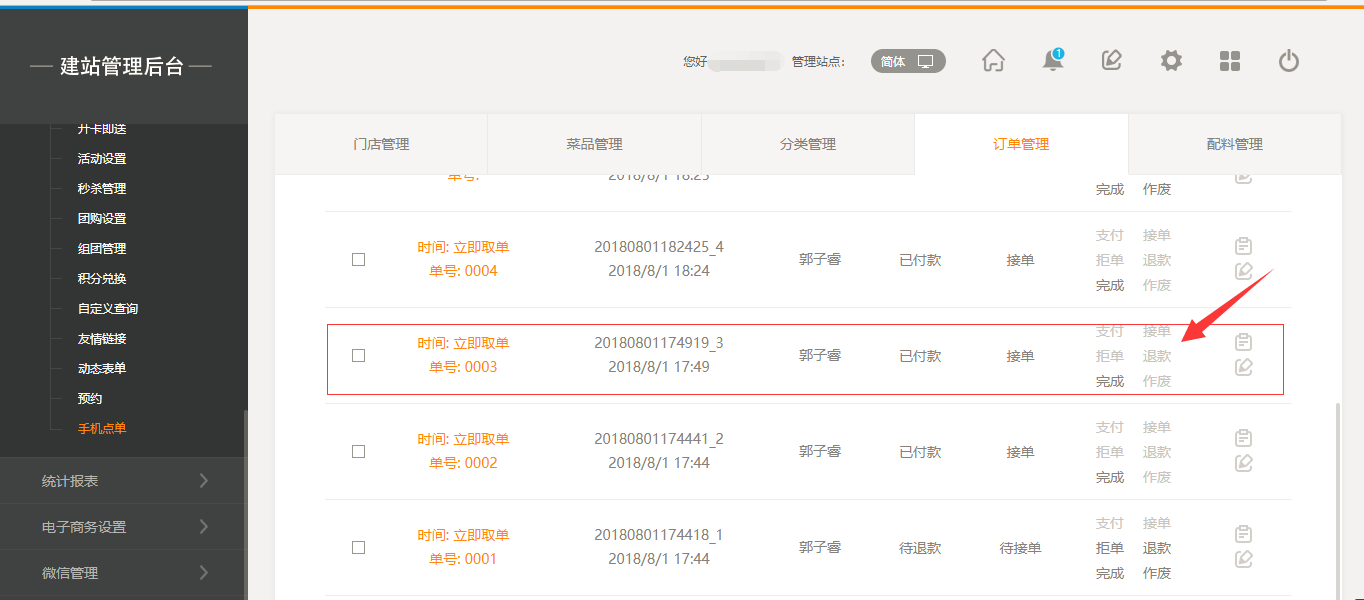Open clipboard details icon for order 0004
Screen dimensions: 1364x600
pyautogui.click(x=1243, y=246)
